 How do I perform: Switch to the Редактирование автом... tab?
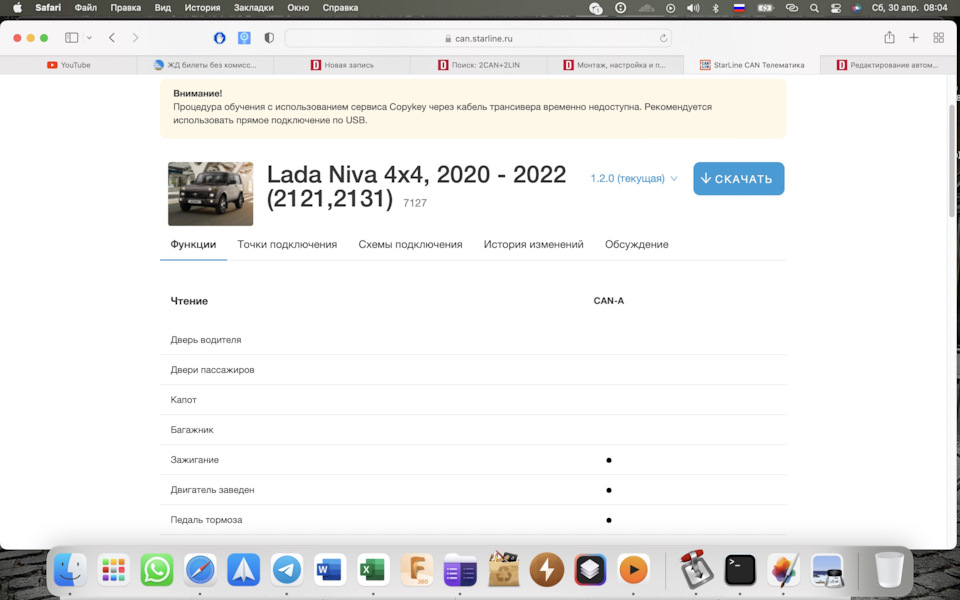(x=888, y=65)
